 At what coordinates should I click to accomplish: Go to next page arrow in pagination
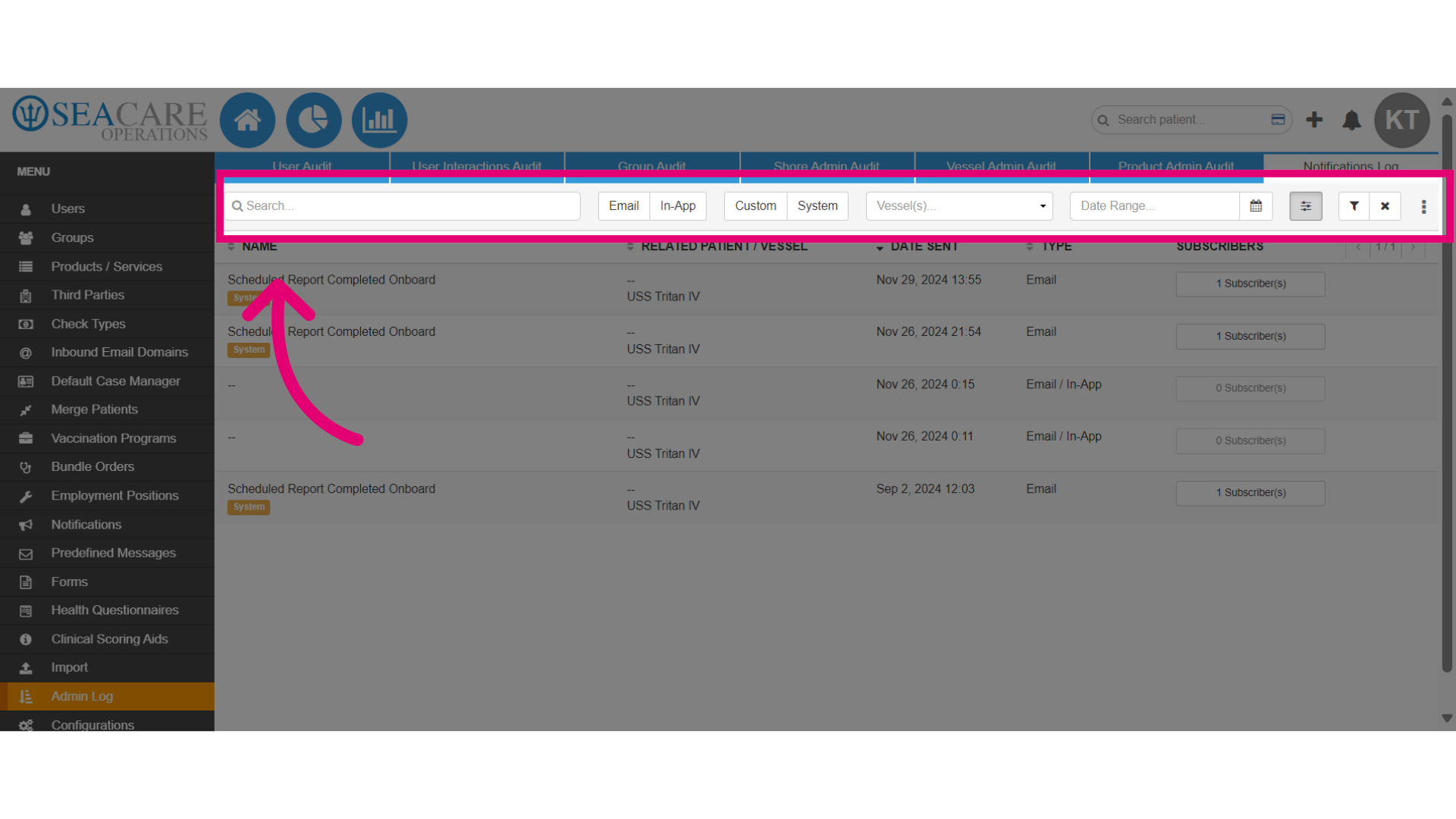[1413, 246]
